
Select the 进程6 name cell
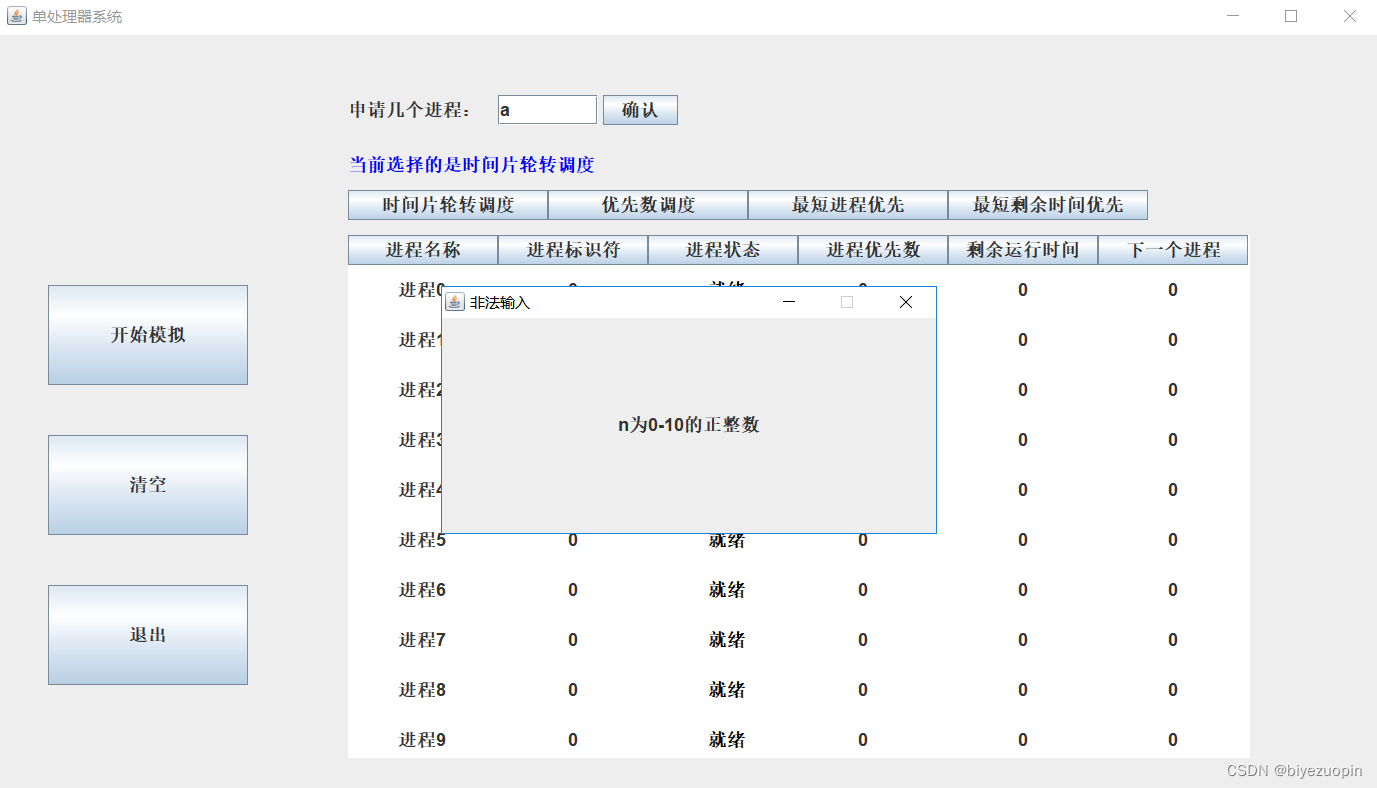422,590
